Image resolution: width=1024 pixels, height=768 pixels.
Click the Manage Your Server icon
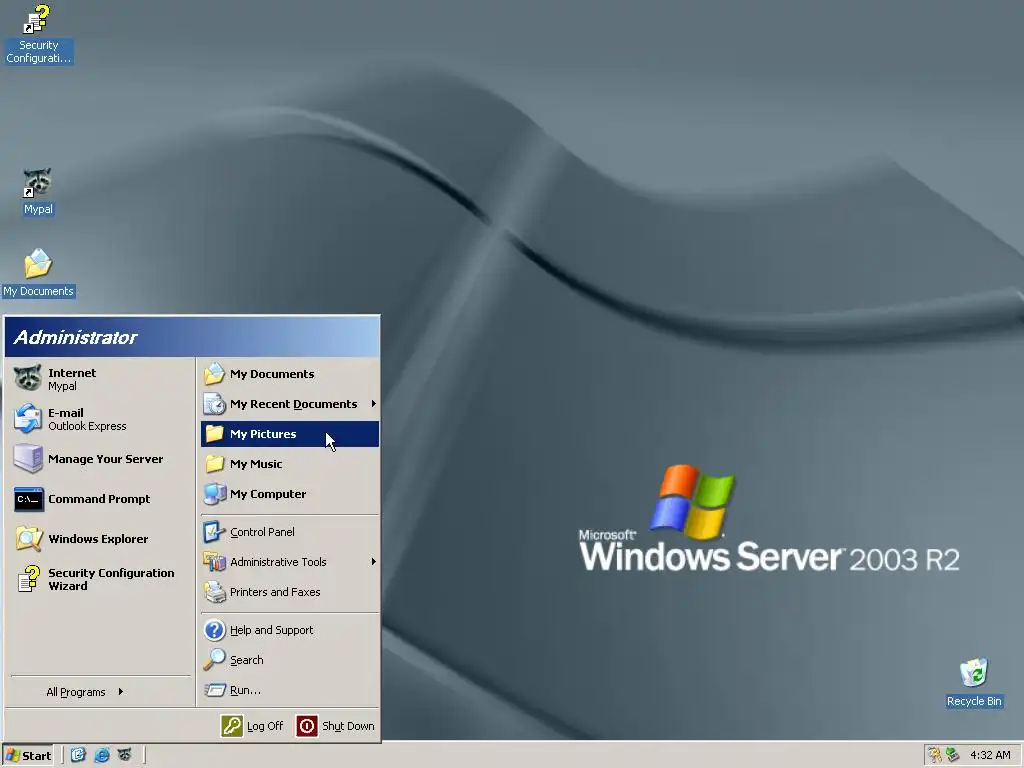(28, 458)
